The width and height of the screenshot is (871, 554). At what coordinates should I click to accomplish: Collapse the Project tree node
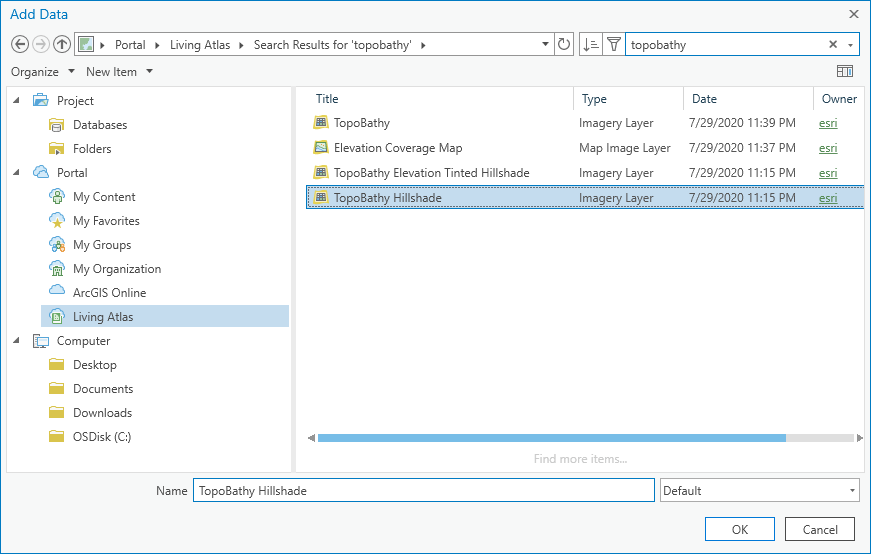pyautogui.click(x=18, y=100)
